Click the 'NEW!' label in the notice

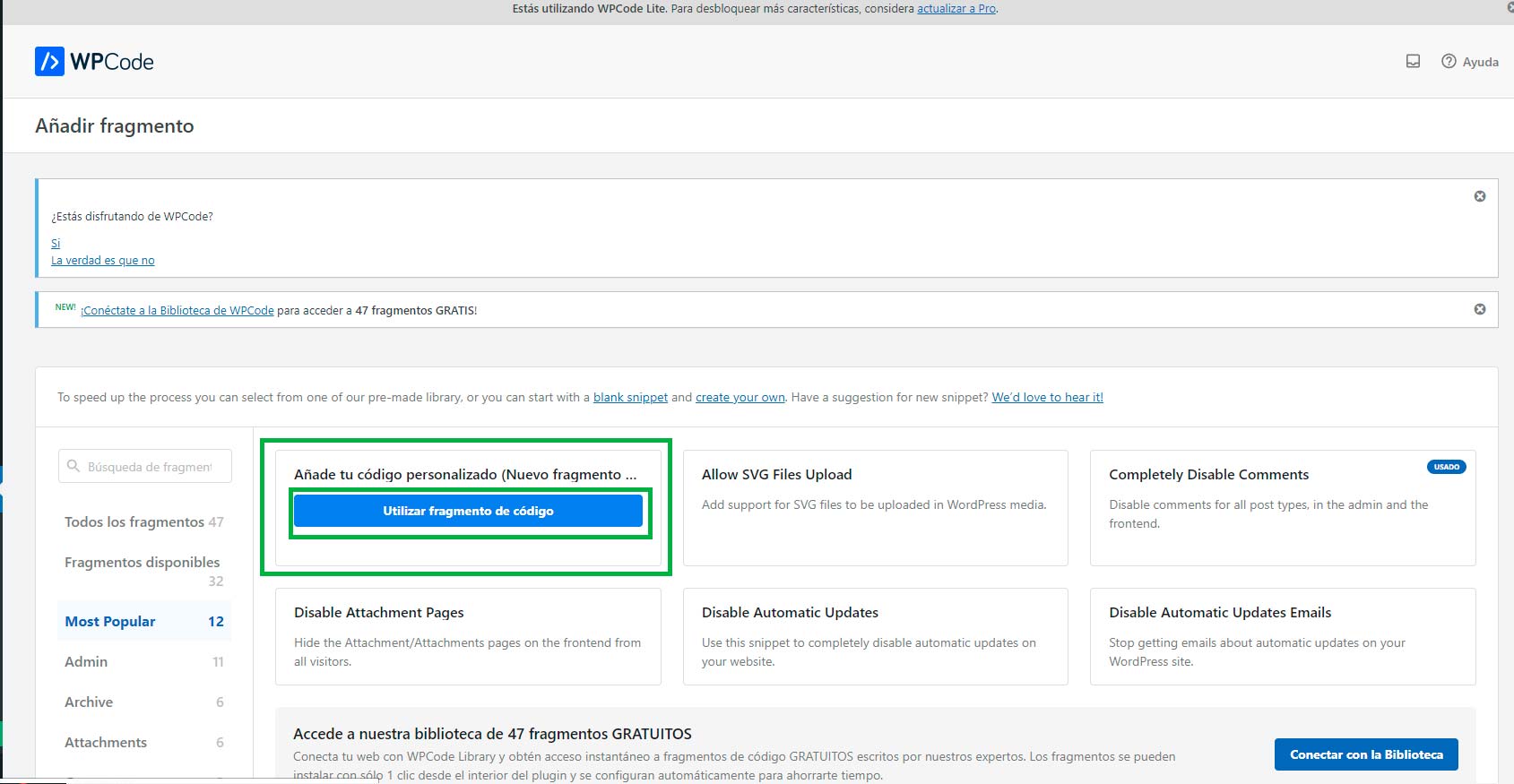pos(65,307)
